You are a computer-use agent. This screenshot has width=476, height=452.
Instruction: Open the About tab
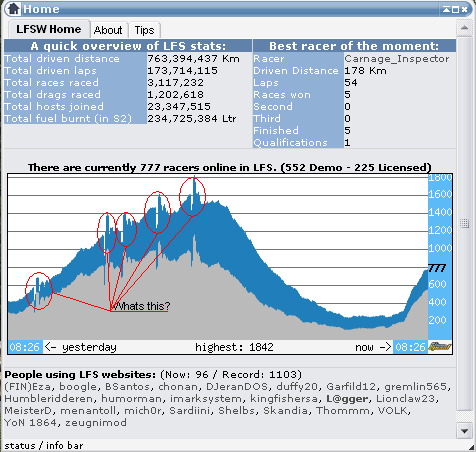click(108, 30)
